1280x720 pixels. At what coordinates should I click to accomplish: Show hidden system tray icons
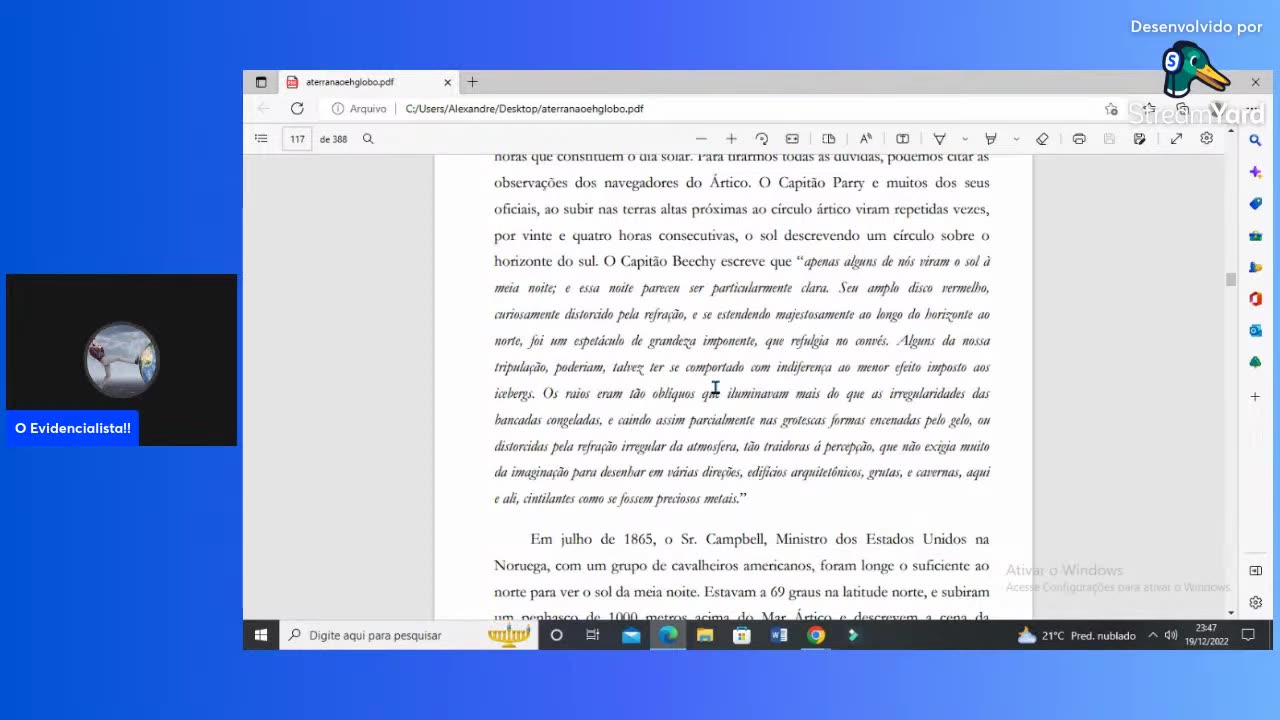click(1152, 635)
